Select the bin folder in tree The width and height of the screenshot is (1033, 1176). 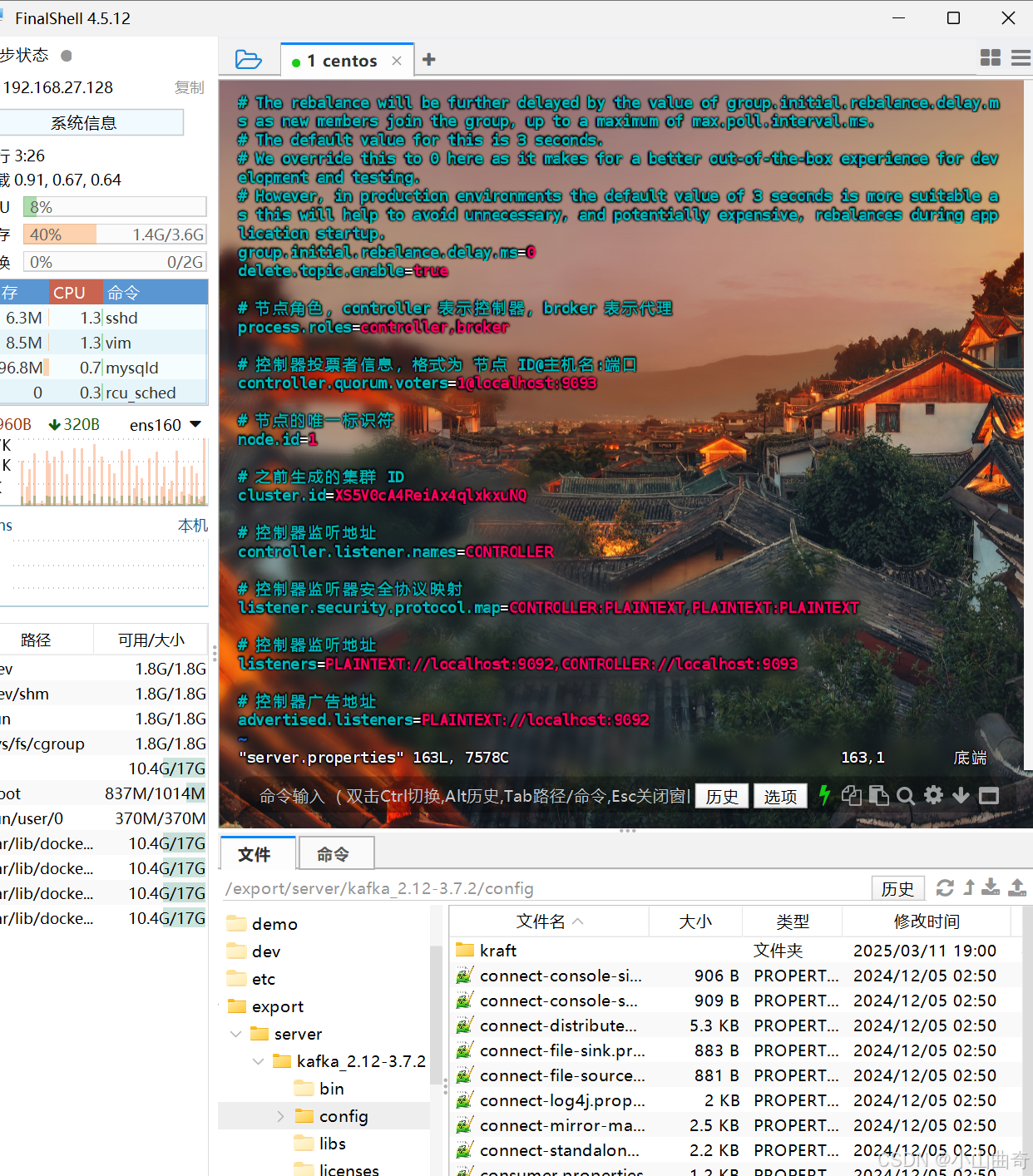tap(331, 1089)
